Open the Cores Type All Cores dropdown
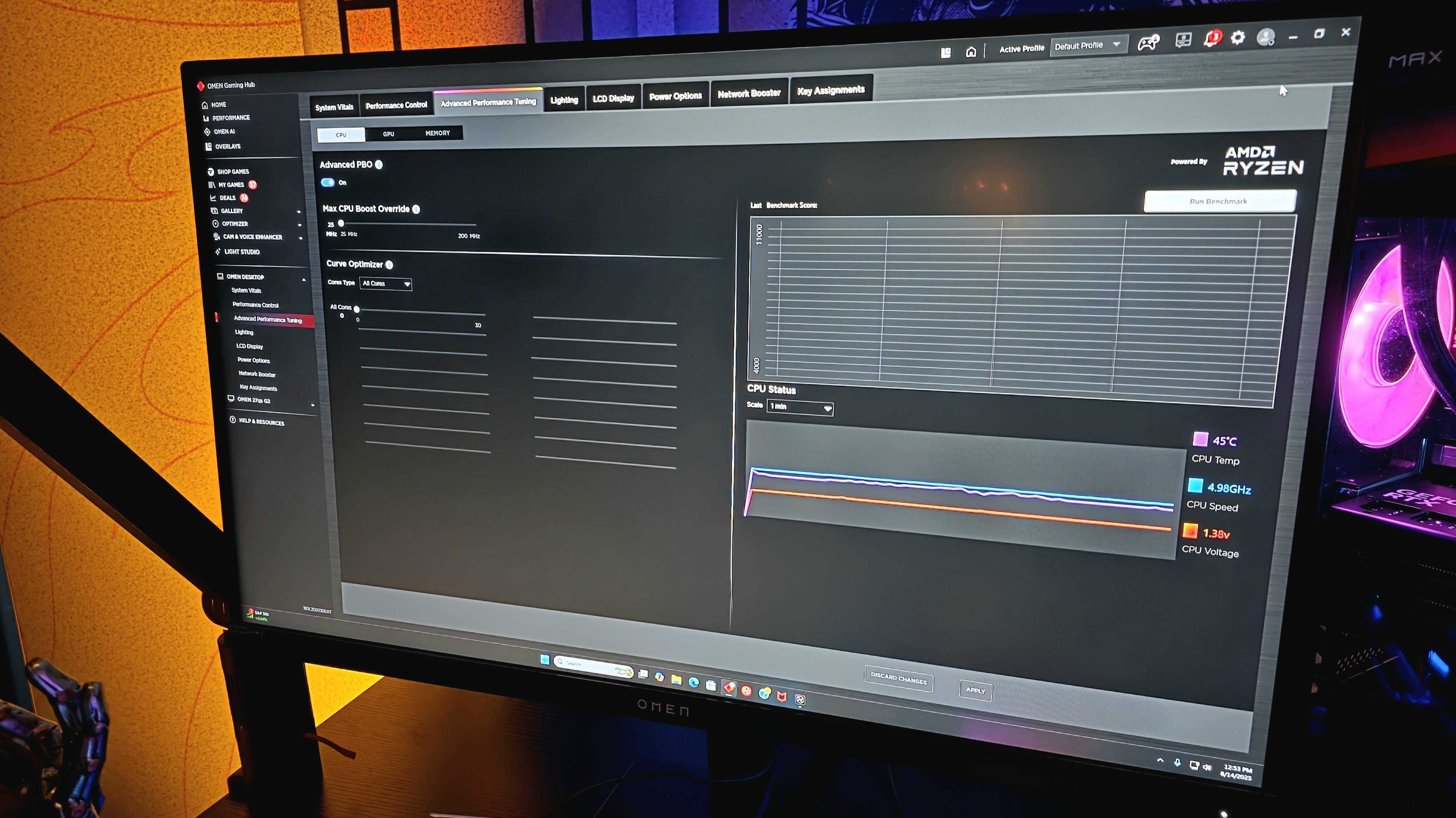This screenshot has width=1456, height=818. tap(386, 283)
